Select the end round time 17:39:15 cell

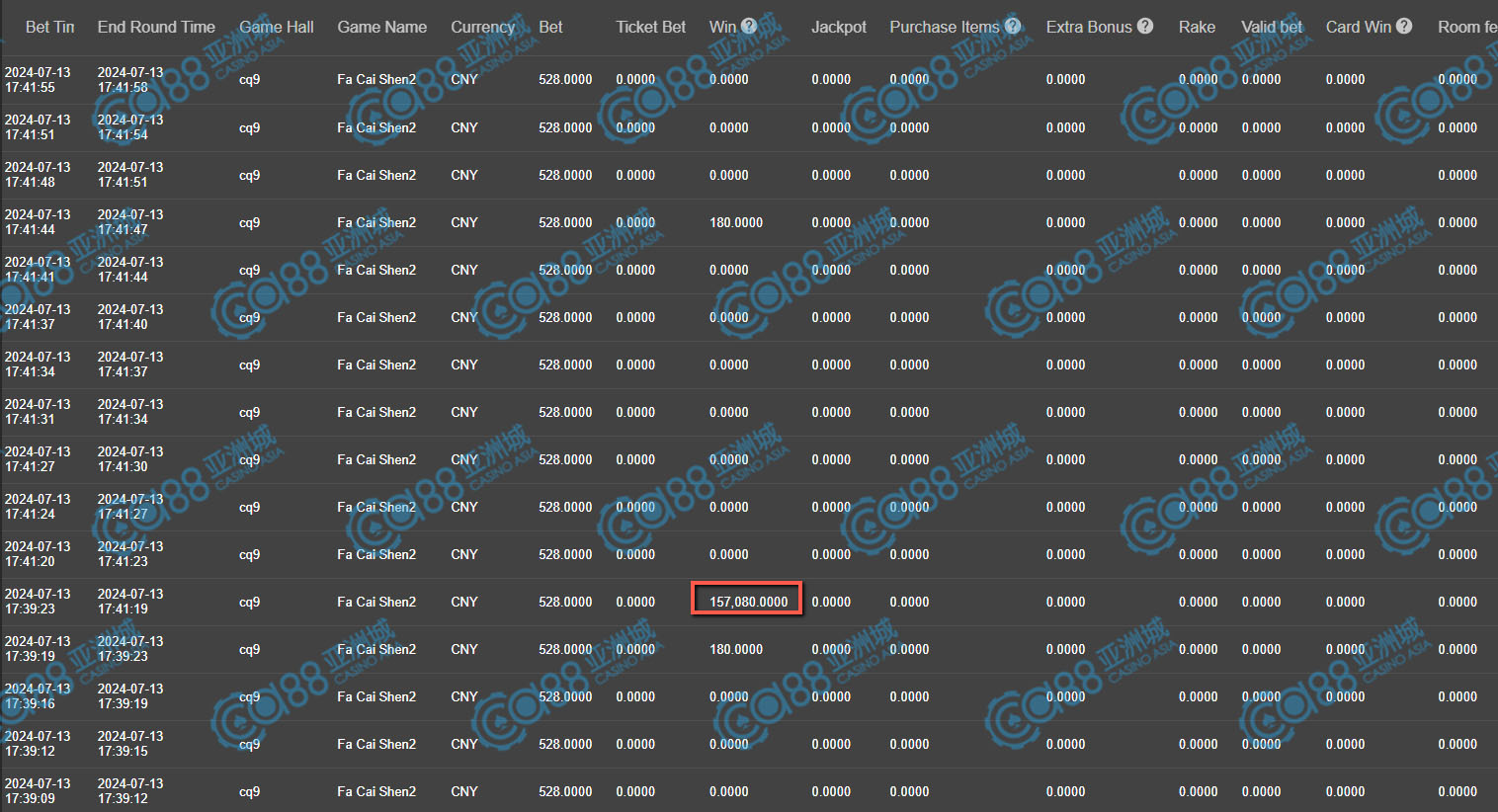[x=130, y=744]
